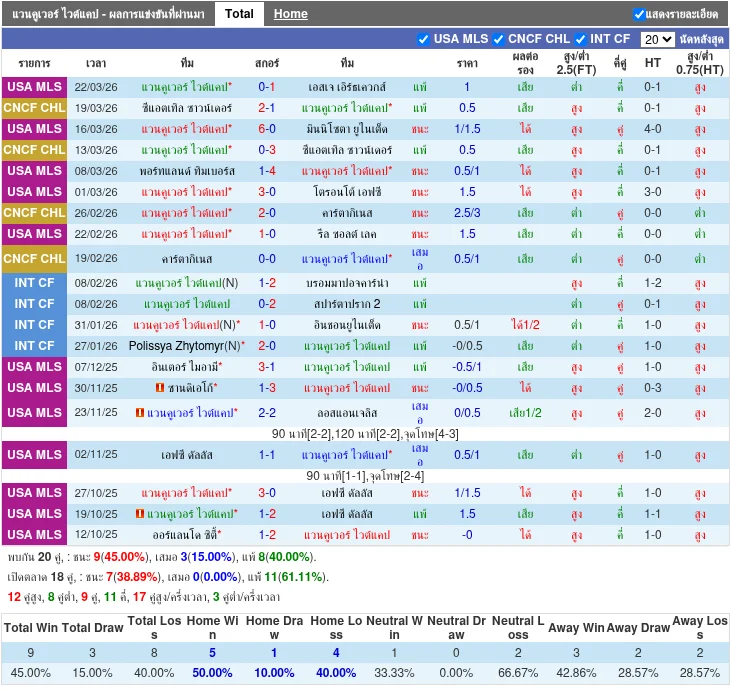Image resolution: width=730 pixels, height=691 pixels.
Task: Select the Total tab
Action: point(239,14)
